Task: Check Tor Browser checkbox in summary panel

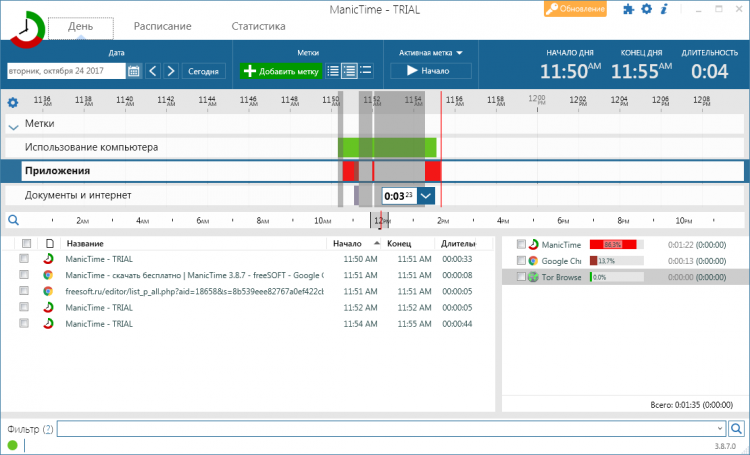Action: [521, 277]
